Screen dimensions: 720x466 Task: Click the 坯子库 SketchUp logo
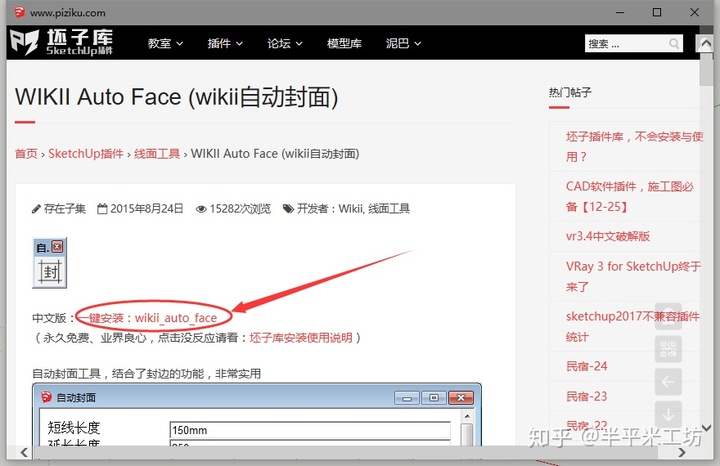pos(61,42)
